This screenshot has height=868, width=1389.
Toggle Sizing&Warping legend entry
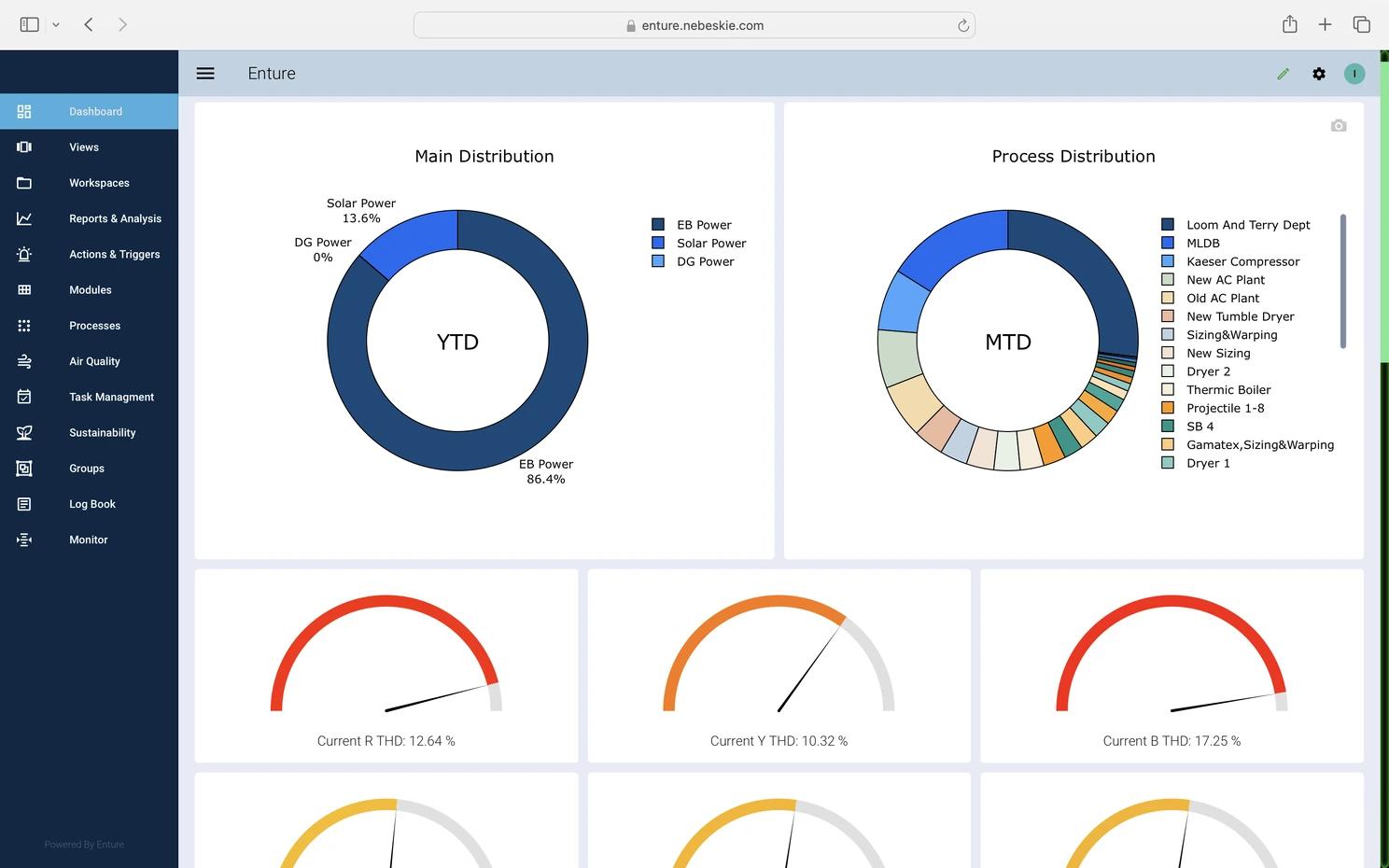(1219, 335)
